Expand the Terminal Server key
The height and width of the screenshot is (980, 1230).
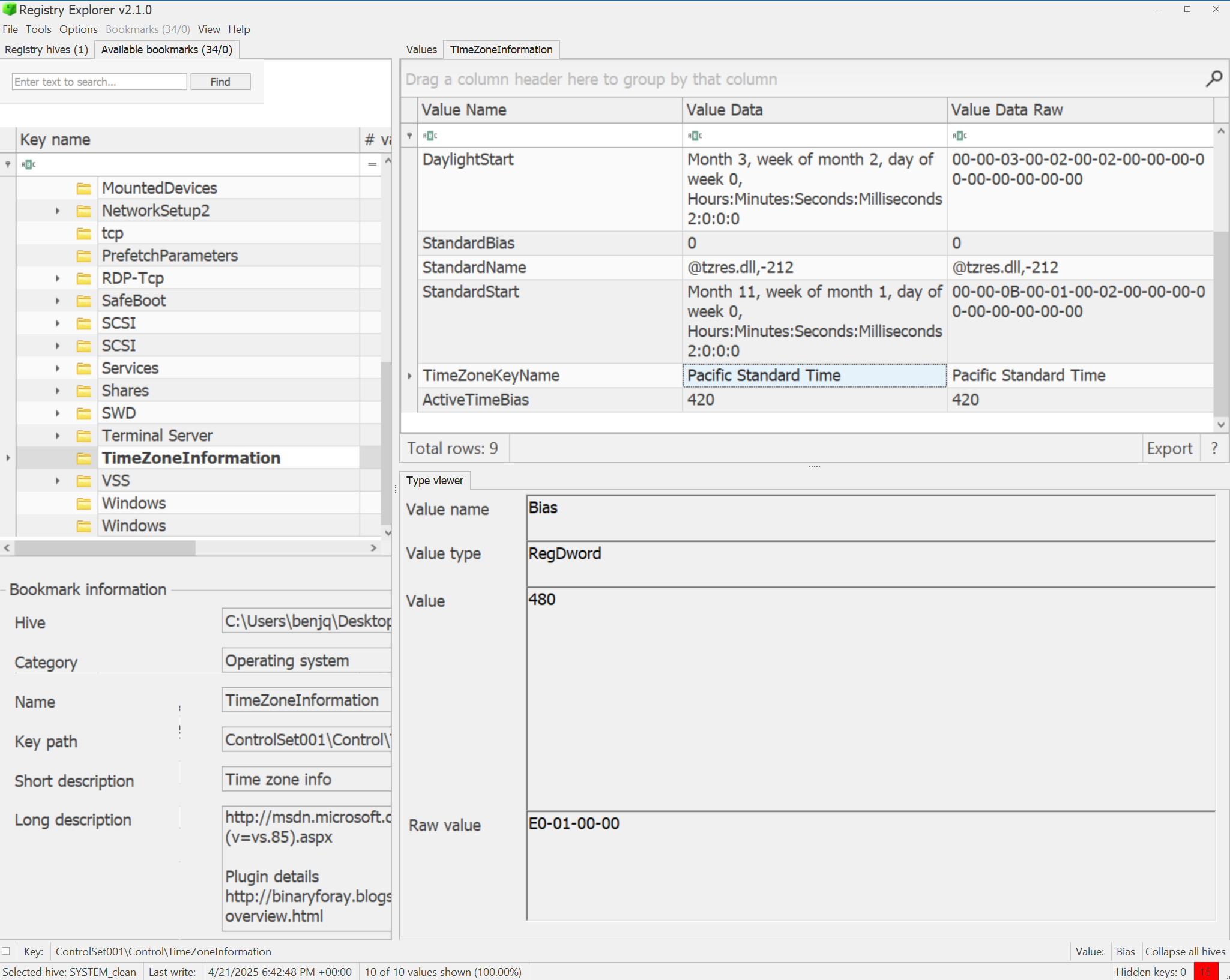(x=58, y=436)
